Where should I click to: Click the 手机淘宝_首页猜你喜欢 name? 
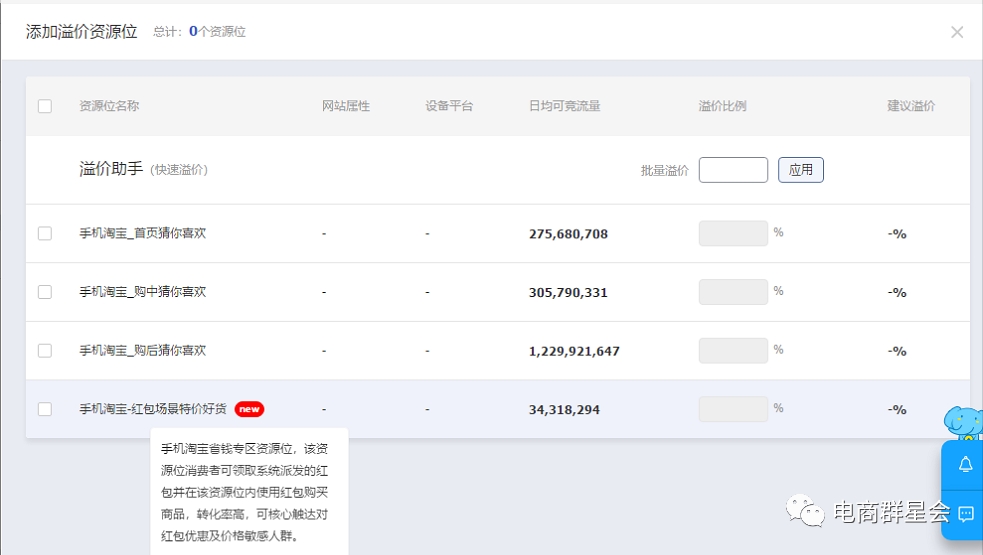coord(142,233)
